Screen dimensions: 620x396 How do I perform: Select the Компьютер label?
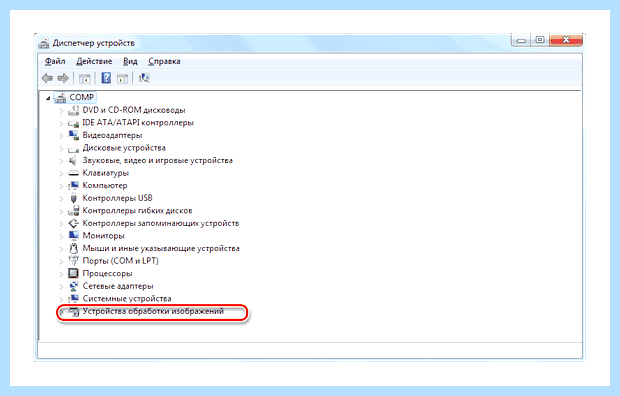105,185
